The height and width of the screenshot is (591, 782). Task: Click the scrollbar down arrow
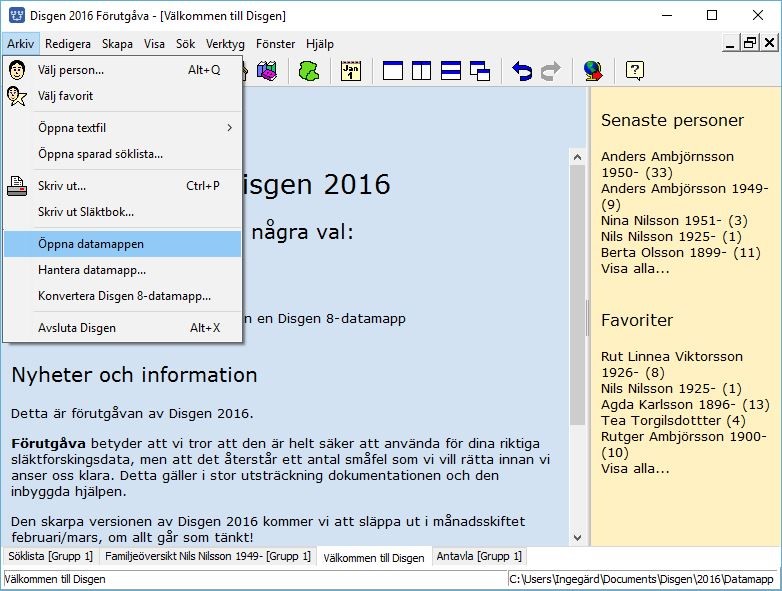pos(577,537)
